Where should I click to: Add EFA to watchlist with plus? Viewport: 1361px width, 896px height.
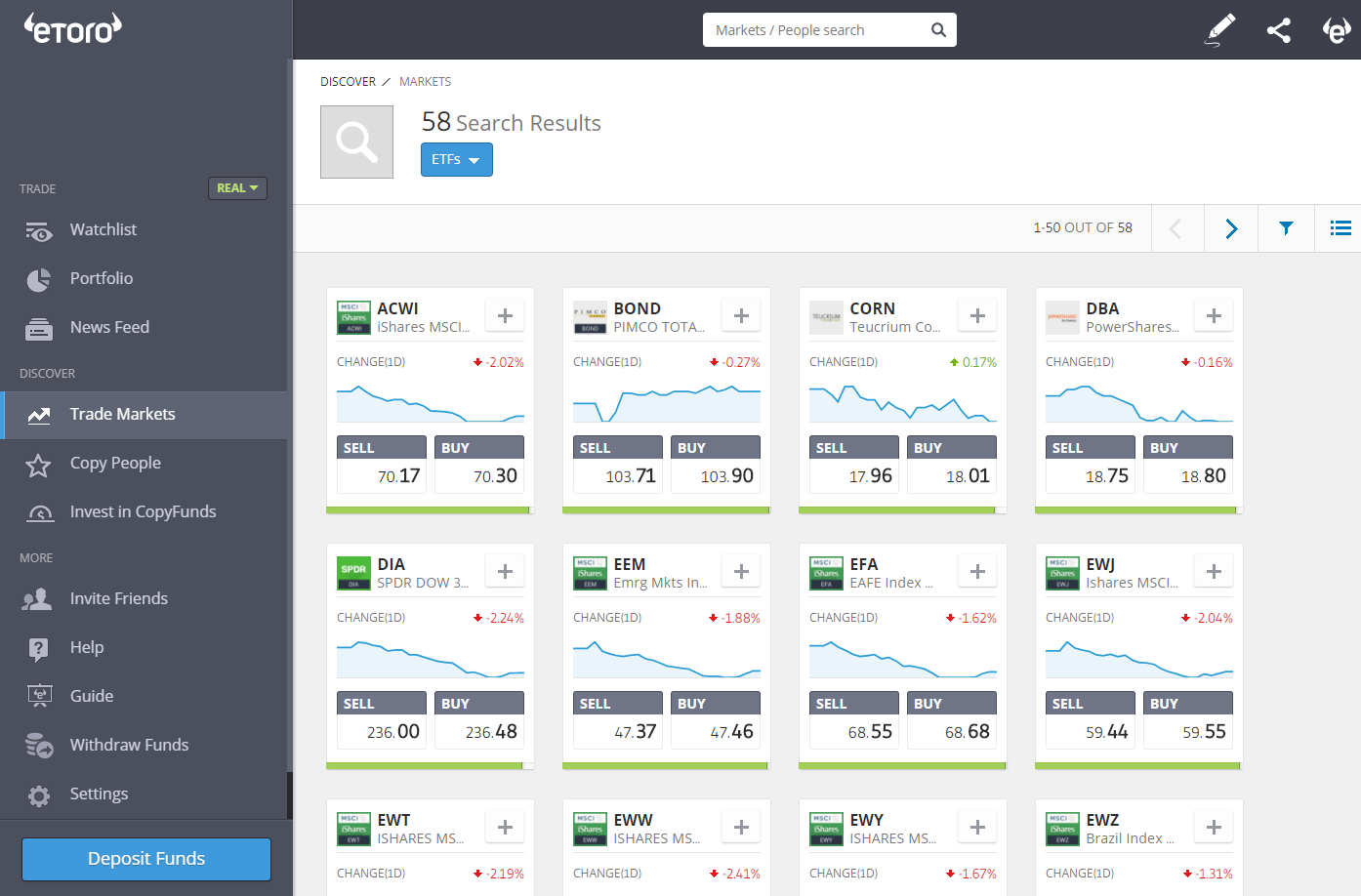click(978, 571)
